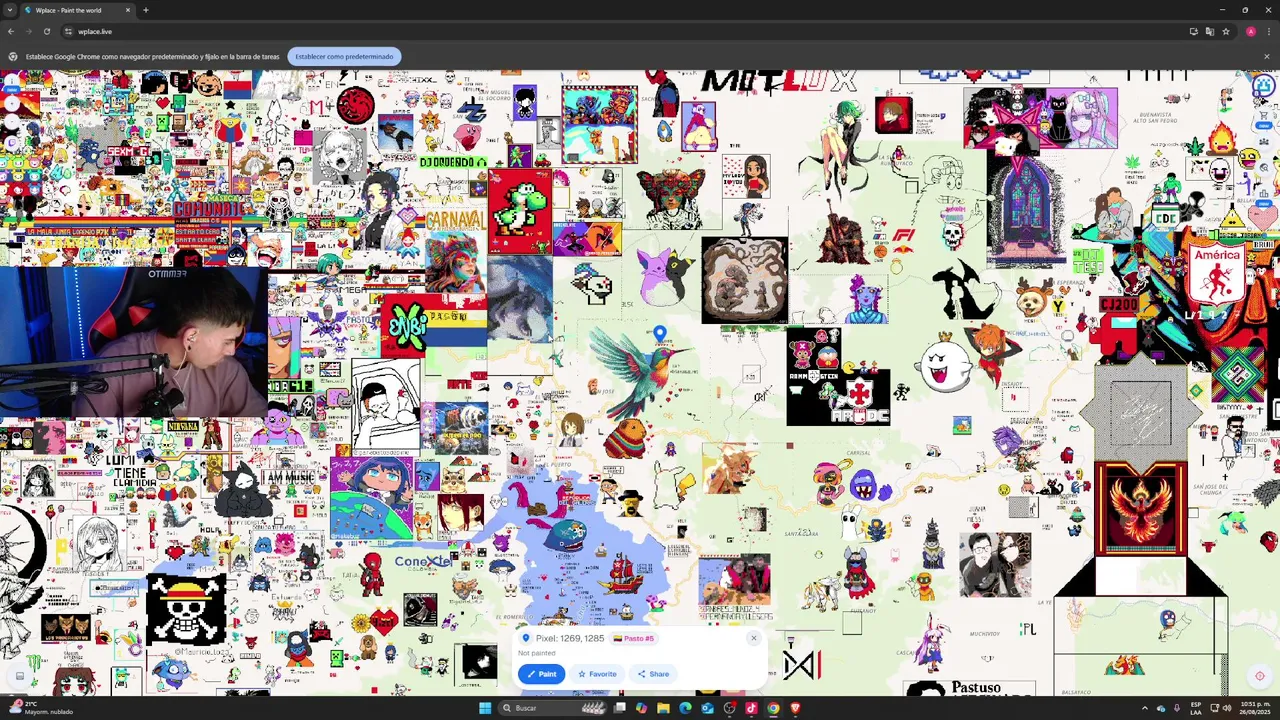Image resolution: width=1280 pixels, height=720 pixels.
Task: Open TikTok from the taskbar
Action: [x=751, y=708]
